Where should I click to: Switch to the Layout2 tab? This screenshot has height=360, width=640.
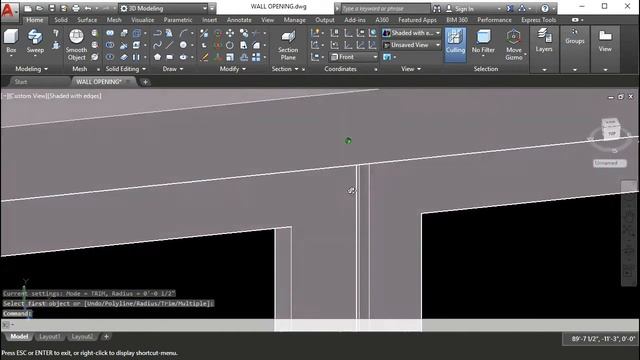click(x=82, y=337)
